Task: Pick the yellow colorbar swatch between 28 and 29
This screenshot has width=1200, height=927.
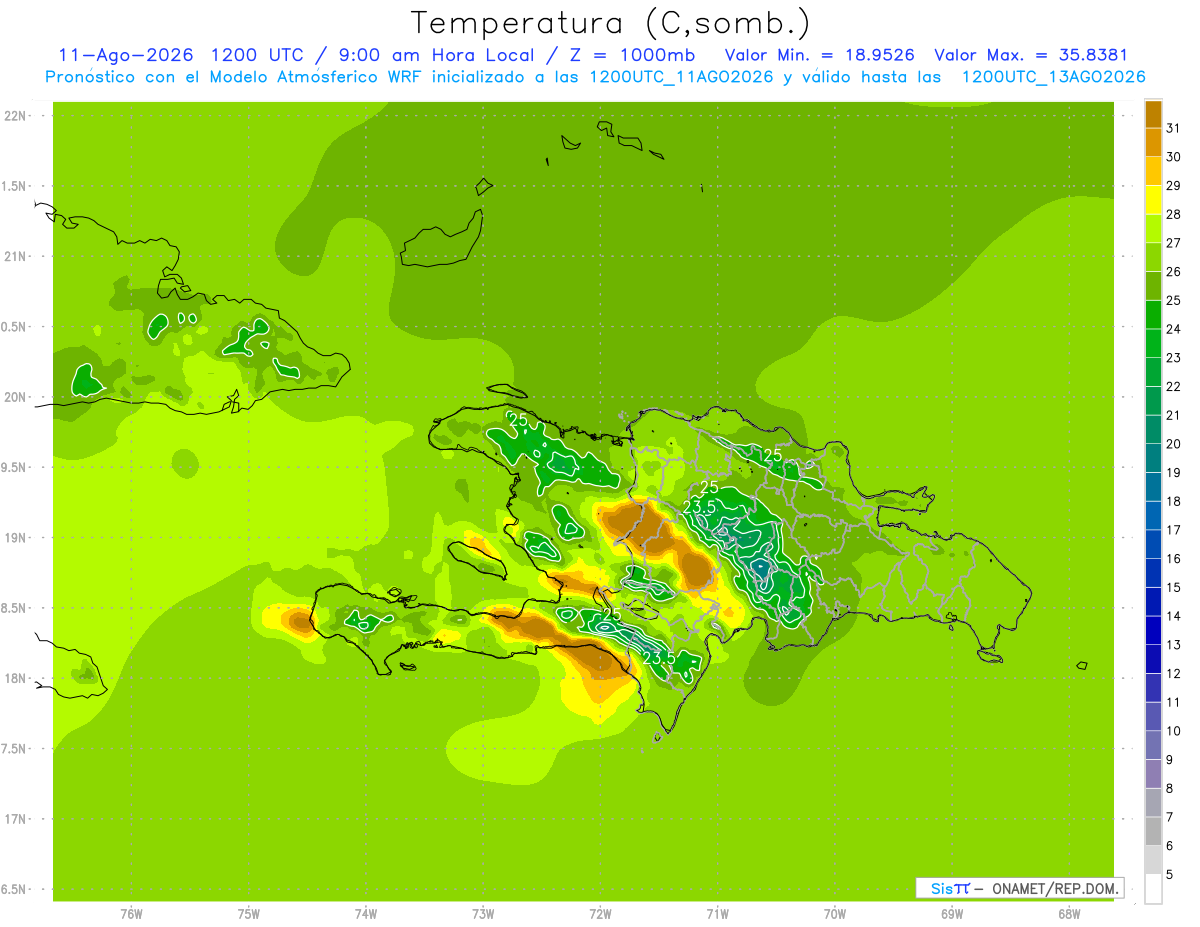Action: click(1153, 200)
